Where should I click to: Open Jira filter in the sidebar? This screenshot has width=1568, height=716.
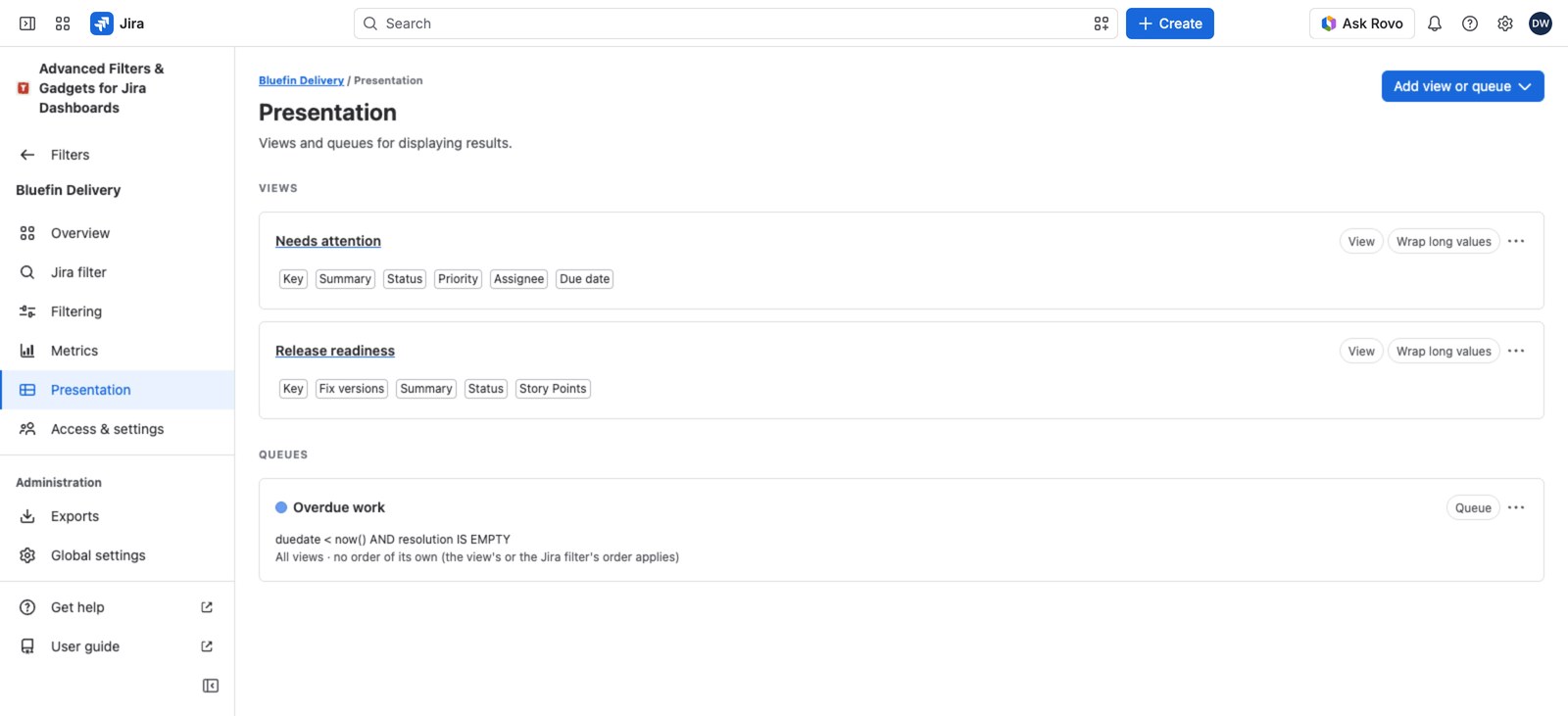118,272
